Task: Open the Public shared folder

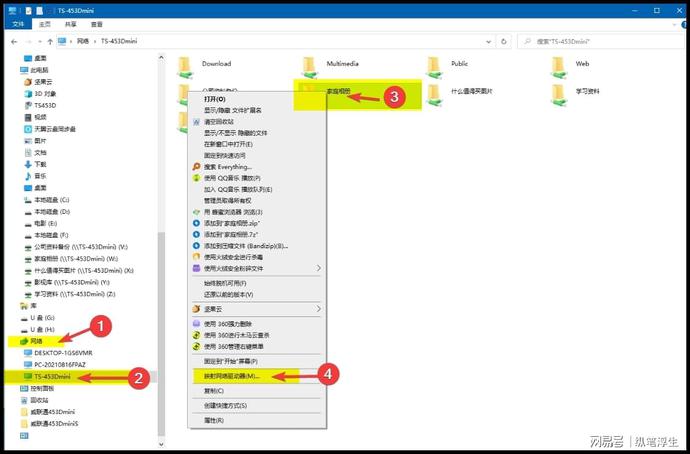Action: click(448, 66)
